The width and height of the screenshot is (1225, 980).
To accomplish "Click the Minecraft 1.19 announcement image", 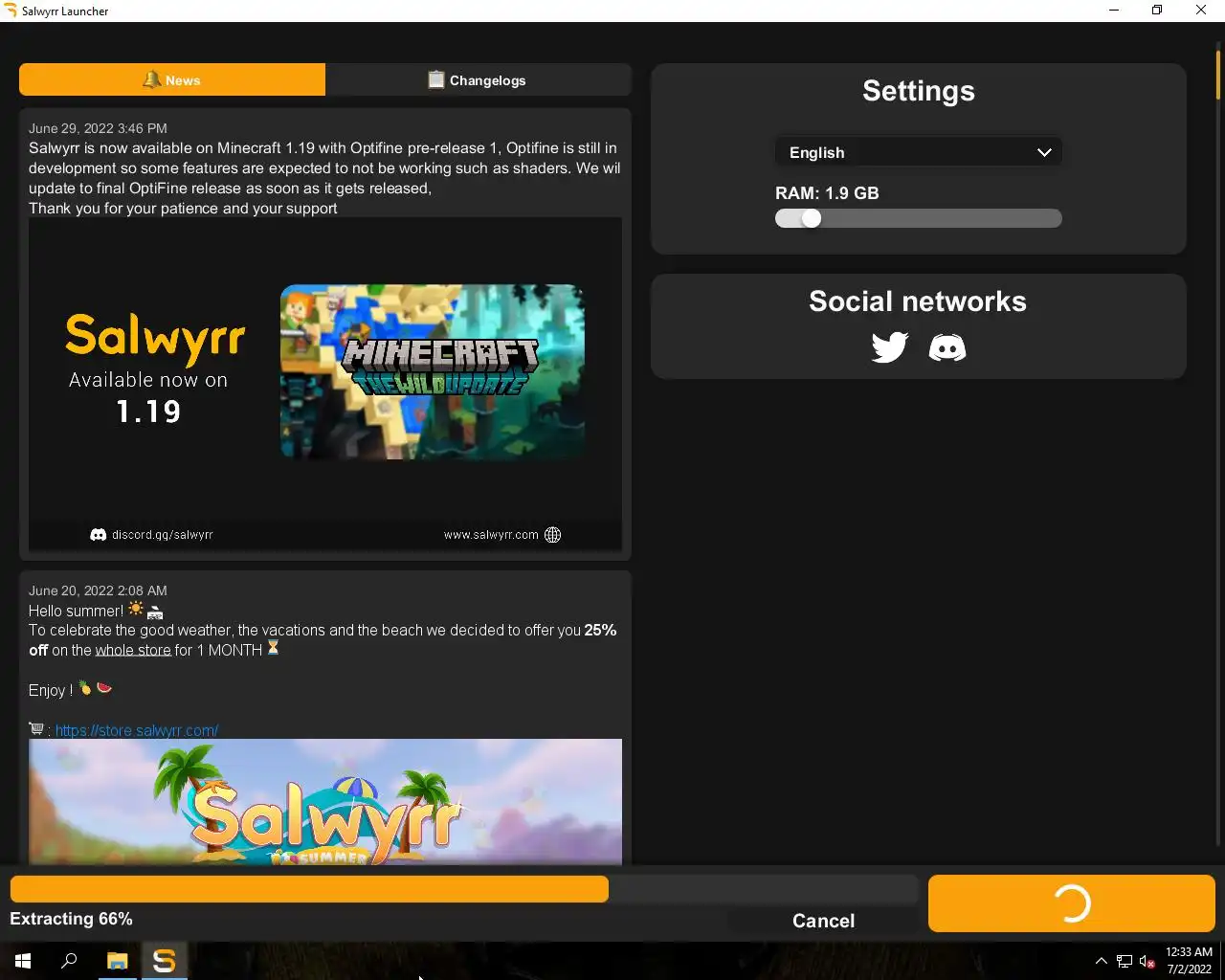I will click(x=325, y=385).
